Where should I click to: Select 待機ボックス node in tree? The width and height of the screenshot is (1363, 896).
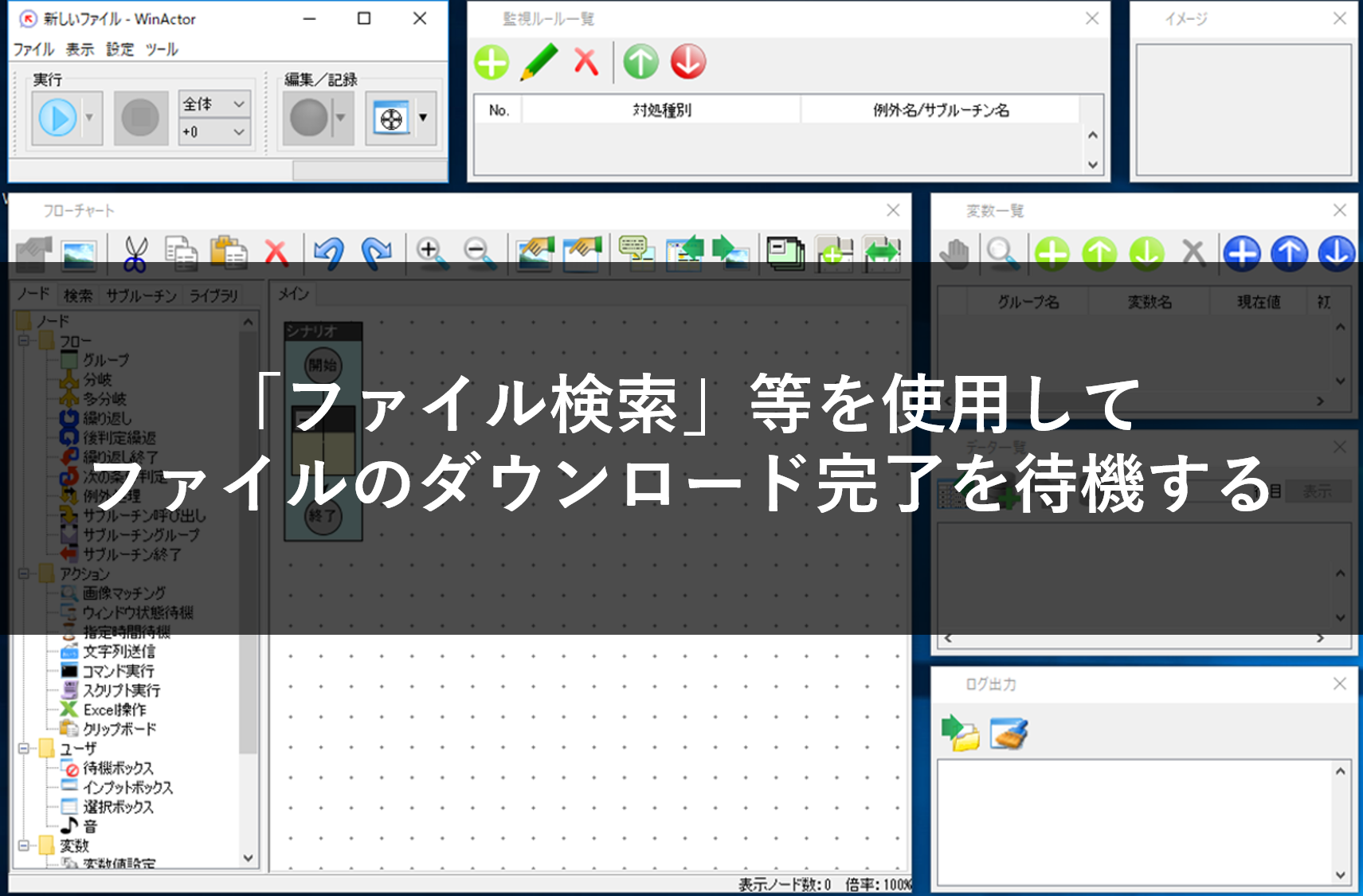pos(118,768)
